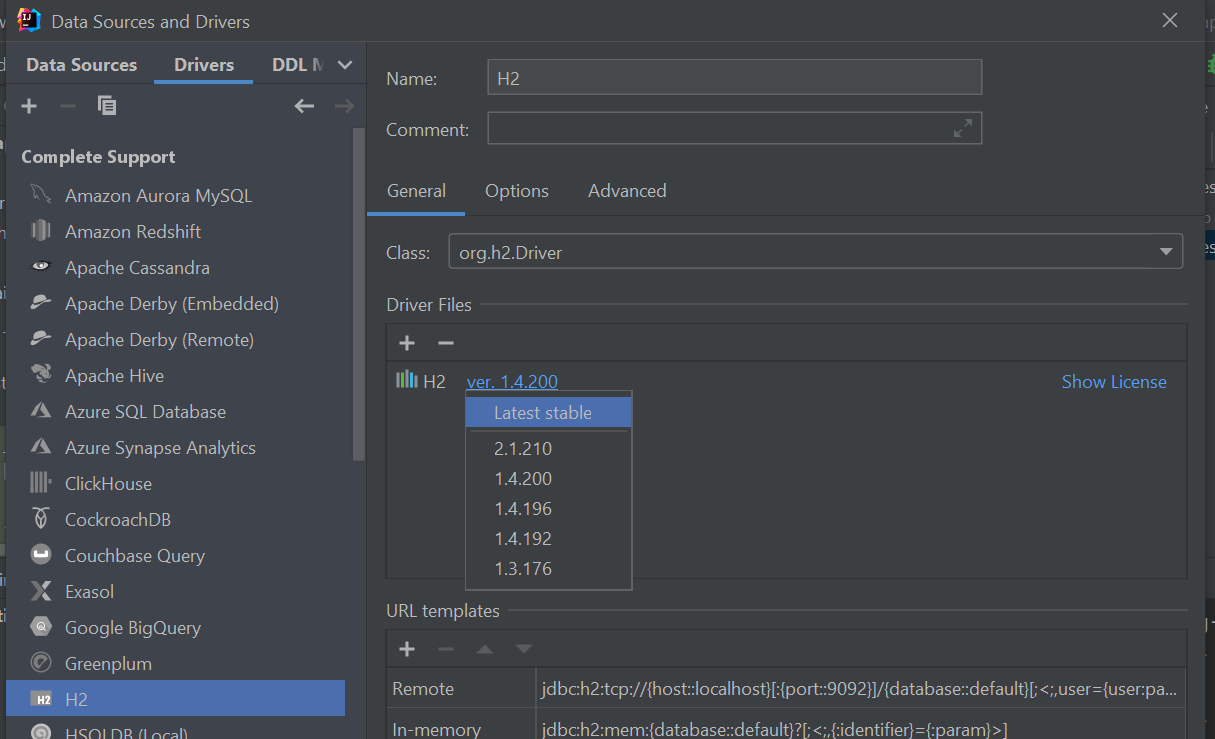The image size is (1215, 739).
Task: Choose Latest stable version
Action: click(x=549, y=412)
